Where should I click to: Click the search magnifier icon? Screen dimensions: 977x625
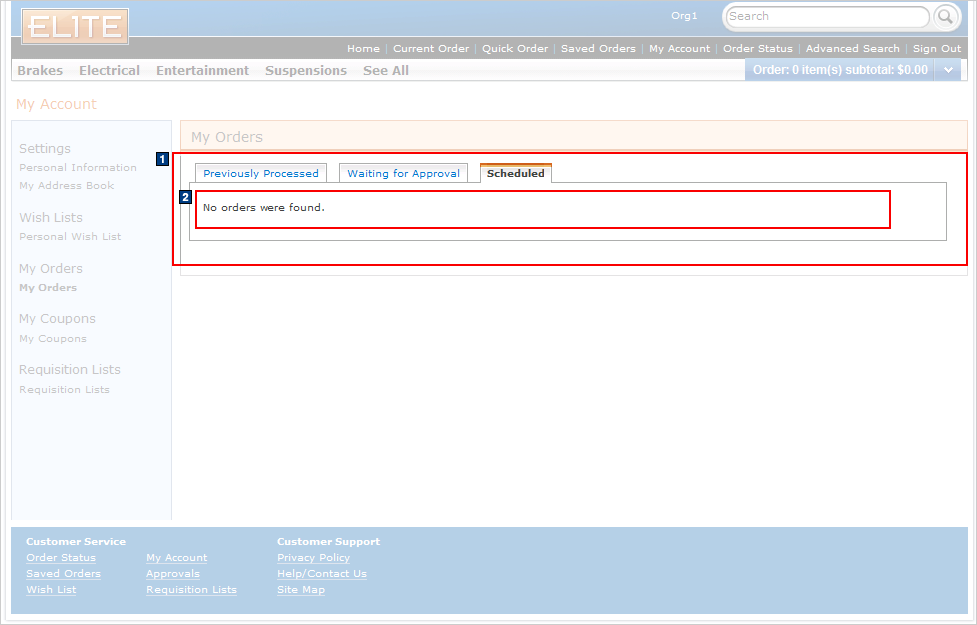point(944,17)
